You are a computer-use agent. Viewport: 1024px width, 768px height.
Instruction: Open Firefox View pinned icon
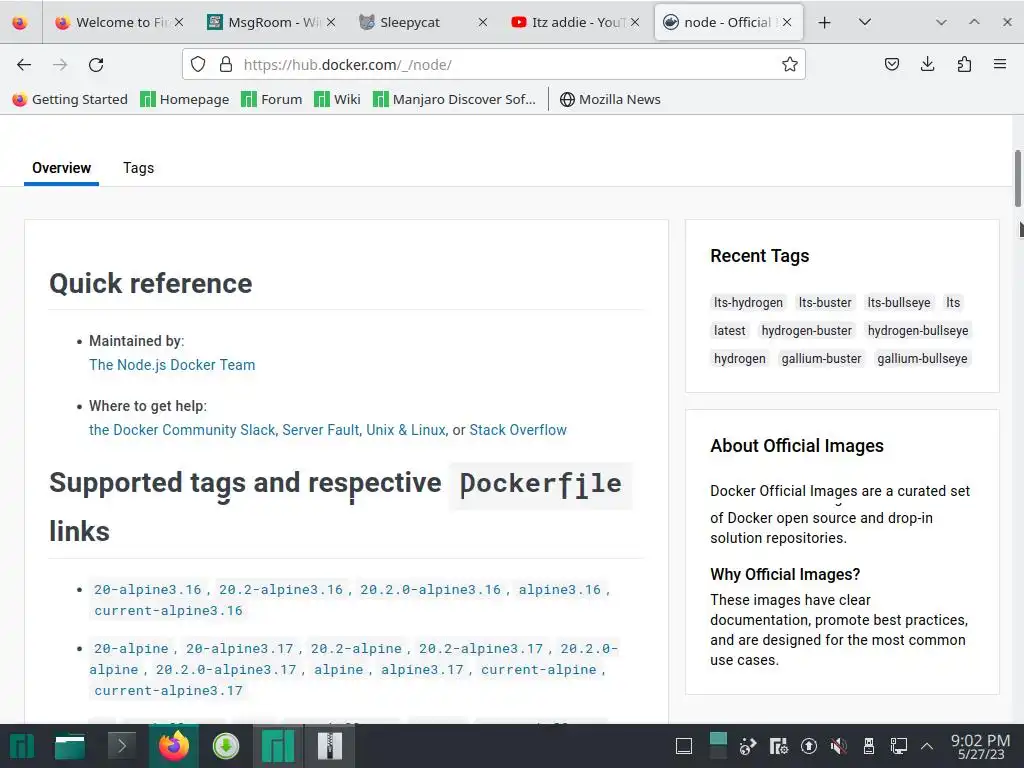(x=20, y=22)
